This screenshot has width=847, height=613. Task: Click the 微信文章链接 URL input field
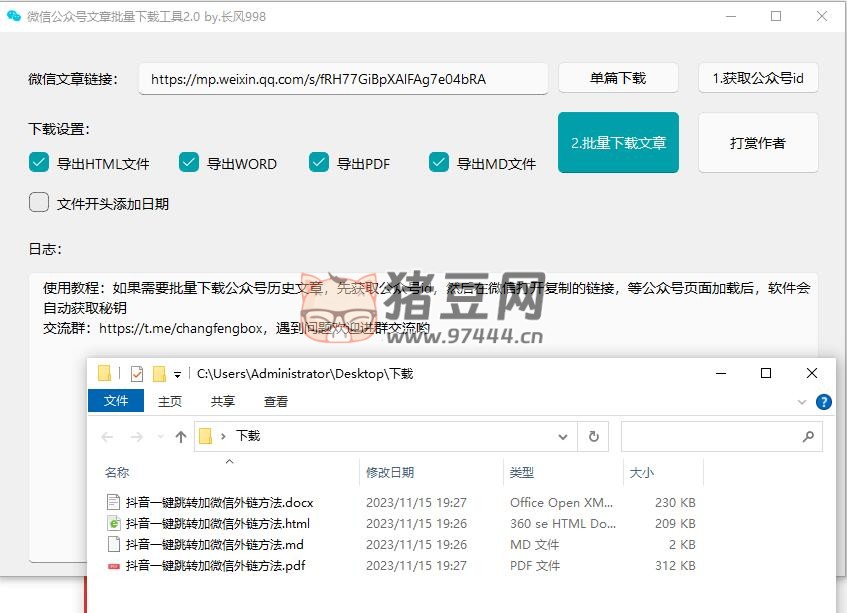(343, 79)
